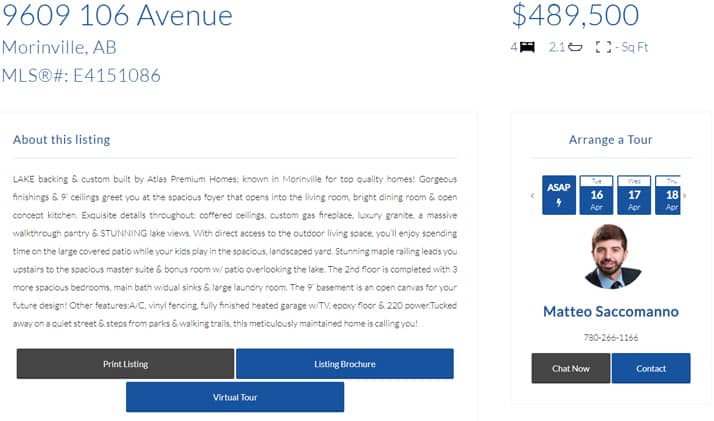Show later tour dates with right chevron
The image size is (714, 421).
[x=684, y=196]
